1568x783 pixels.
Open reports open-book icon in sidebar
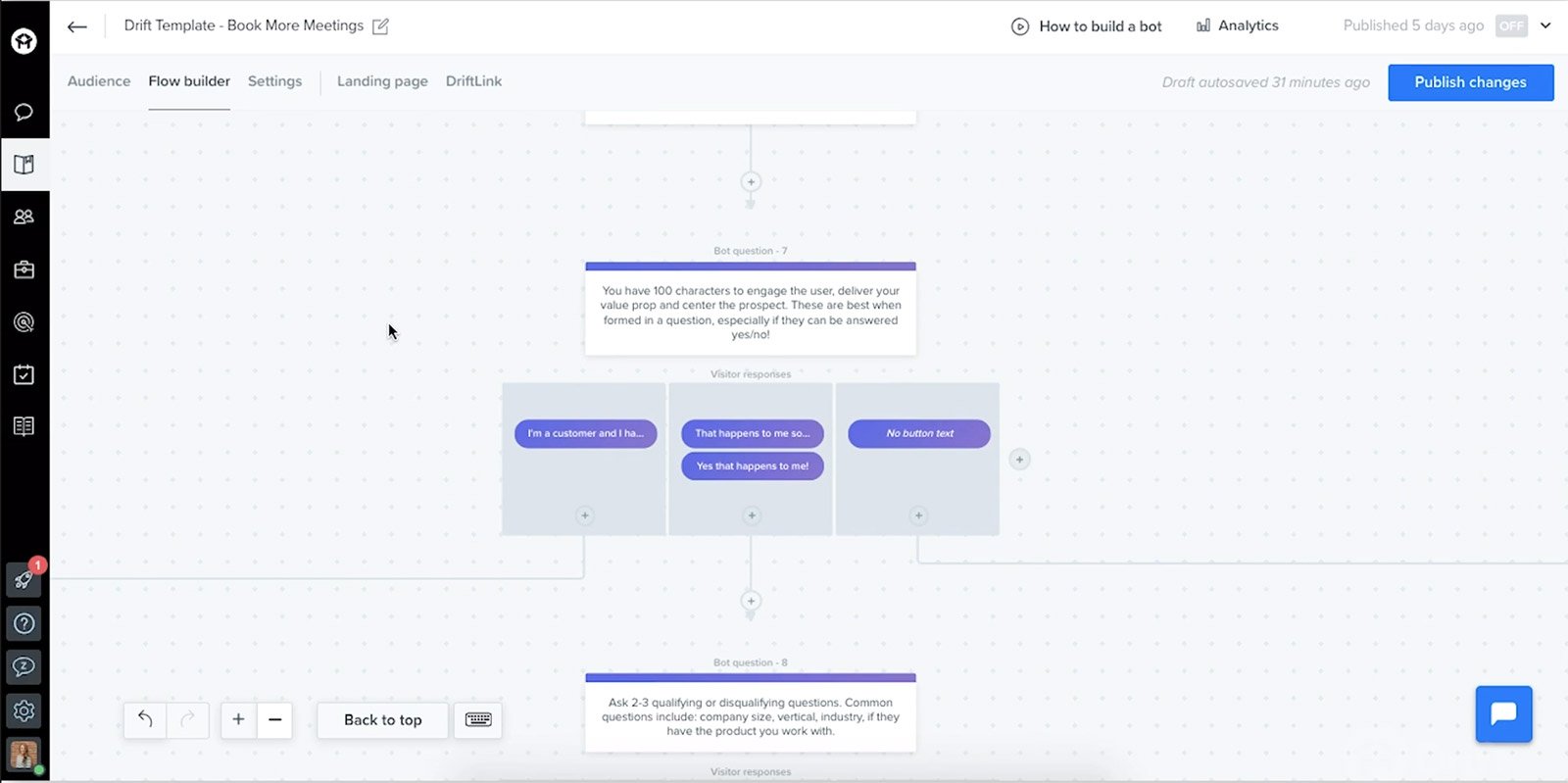pyautogui.click(x=24, y=426)
